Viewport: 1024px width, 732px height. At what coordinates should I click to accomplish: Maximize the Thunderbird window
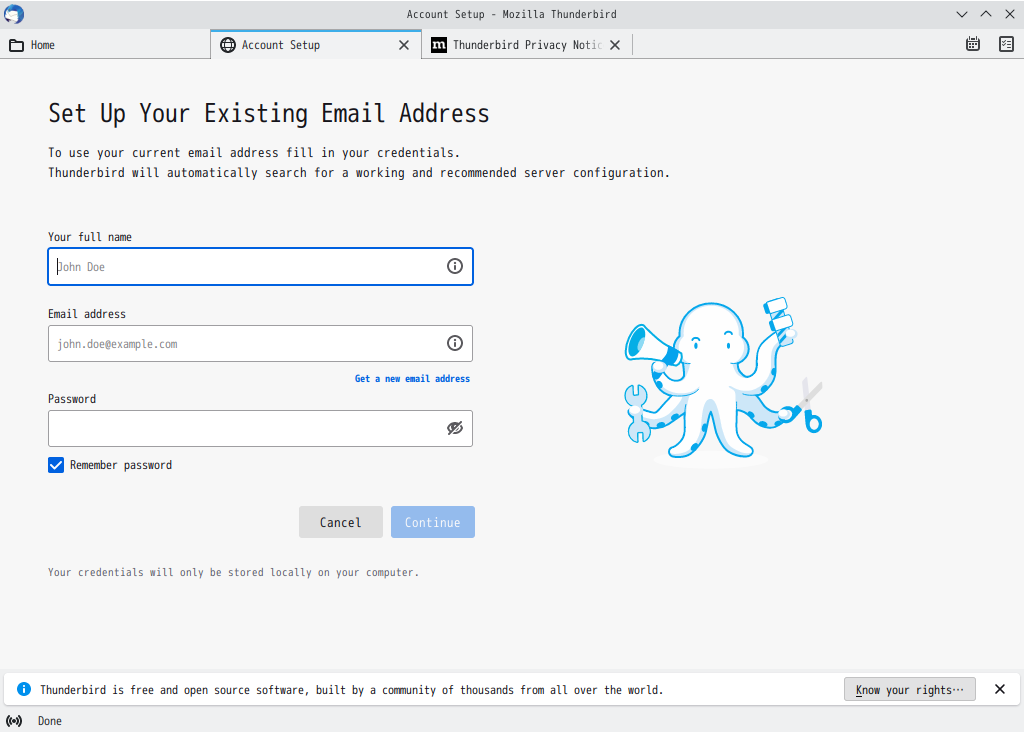pos(985,14)
